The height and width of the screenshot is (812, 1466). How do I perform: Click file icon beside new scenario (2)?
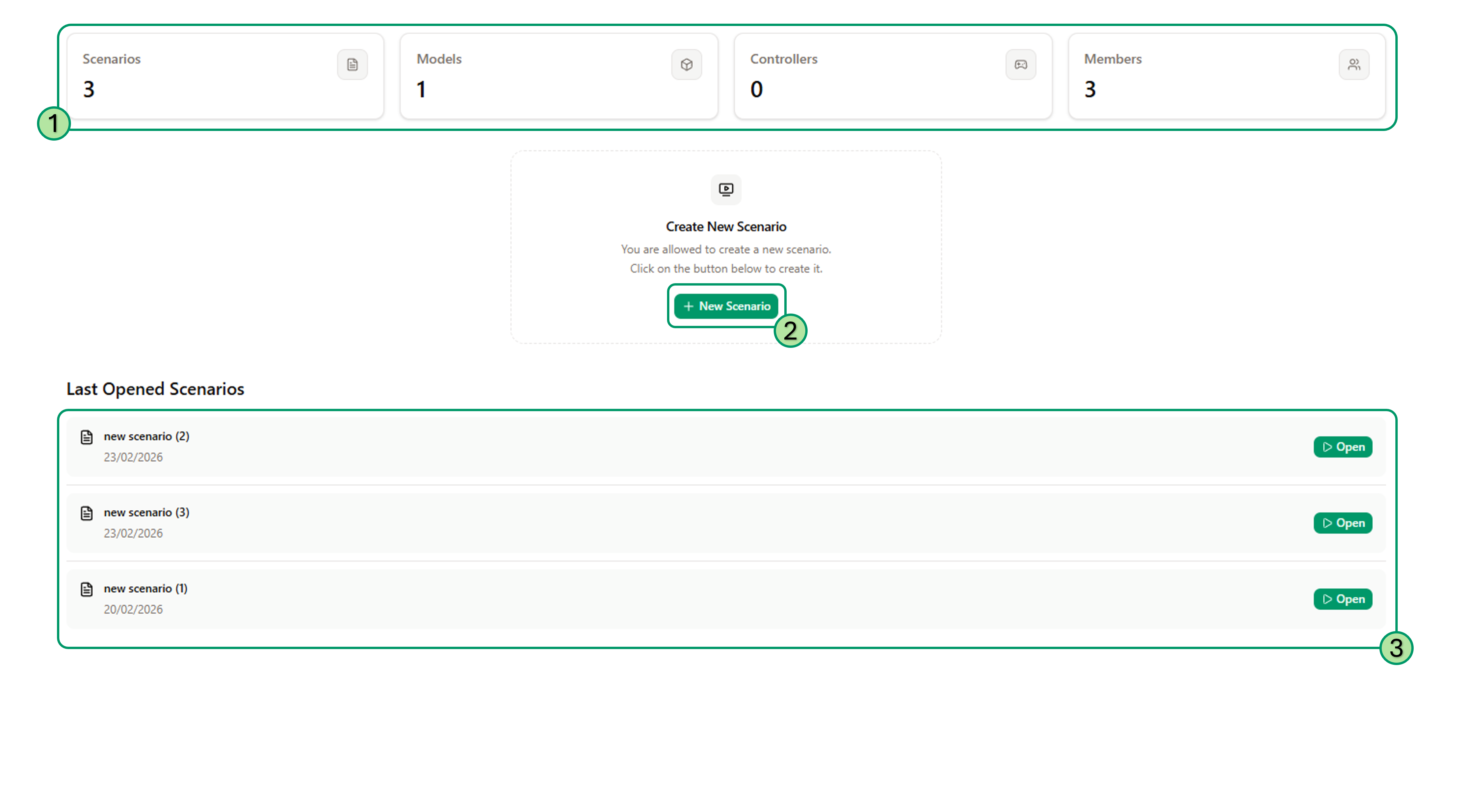coord(87,437)
